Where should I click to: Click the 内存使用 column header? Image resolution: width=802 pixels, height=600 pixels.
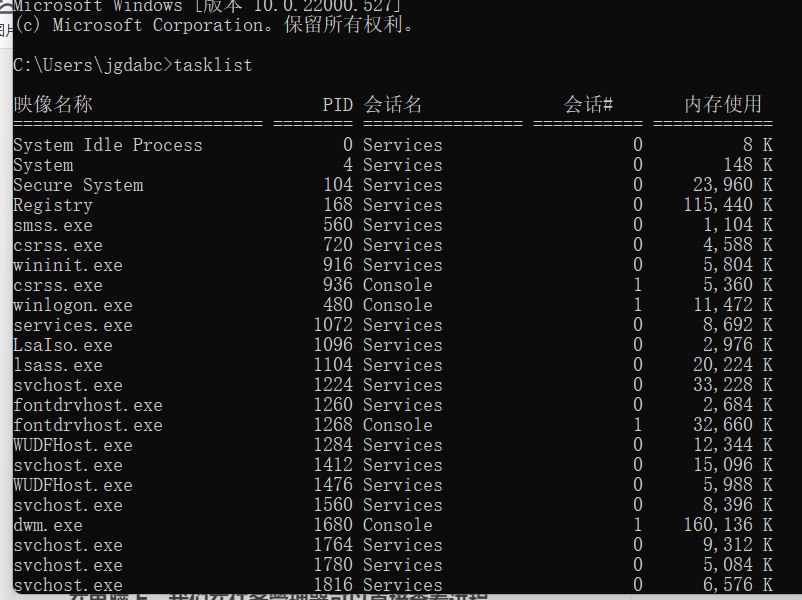click(723, 104)
